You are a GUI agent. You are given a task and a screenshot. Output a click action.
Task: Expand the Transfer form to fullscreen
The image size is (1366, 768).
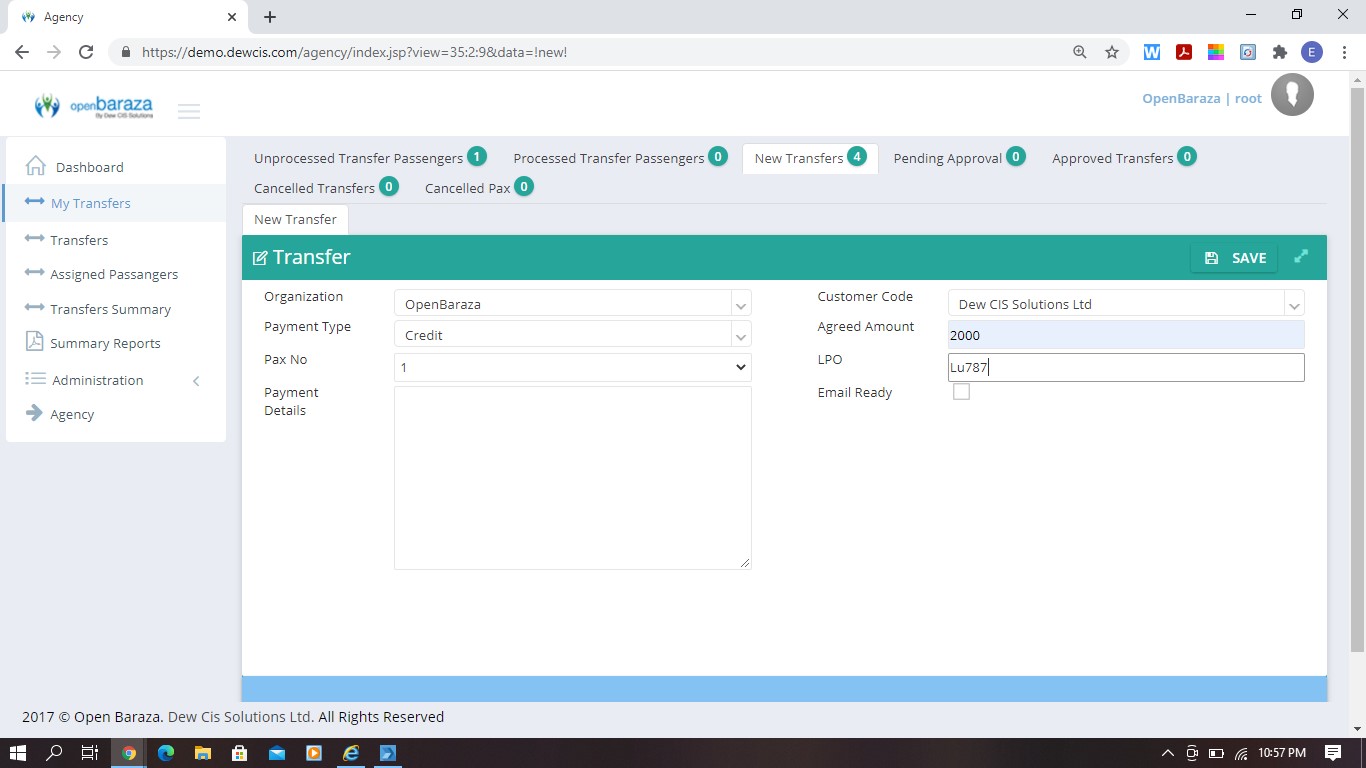click(x=1301, y=257)
